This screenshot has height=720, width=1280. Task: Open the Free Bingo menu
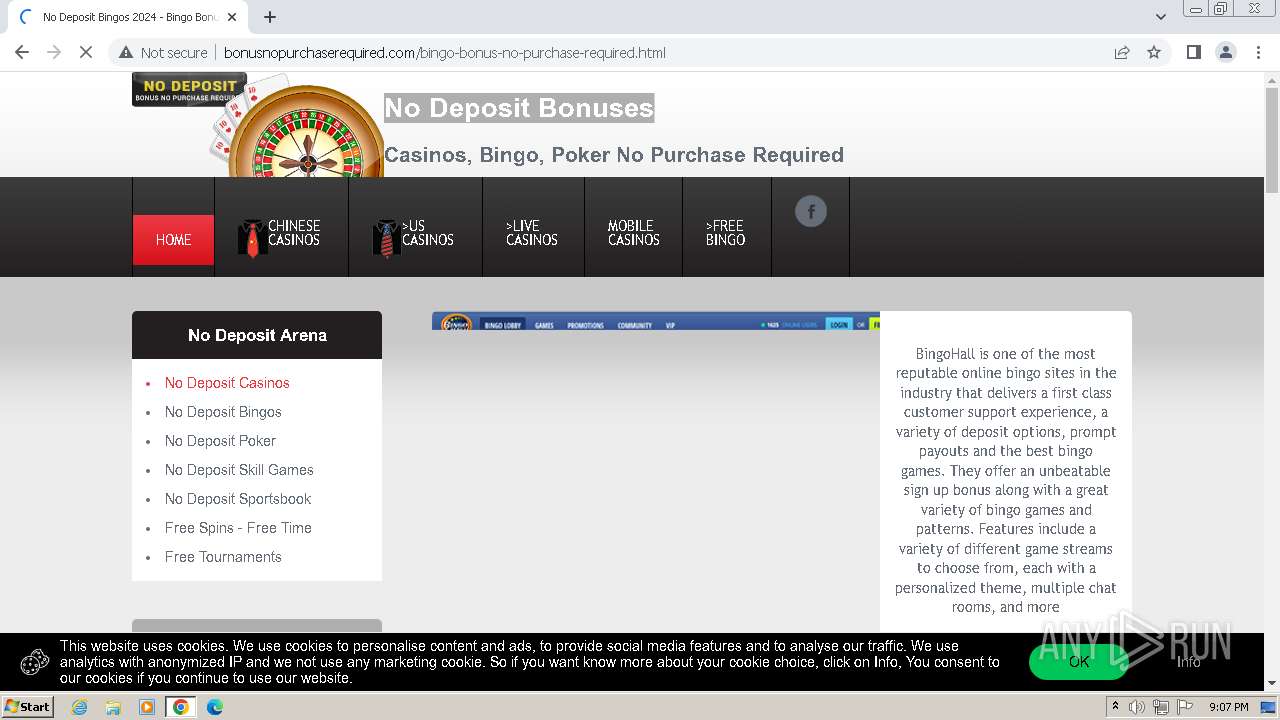726,234
